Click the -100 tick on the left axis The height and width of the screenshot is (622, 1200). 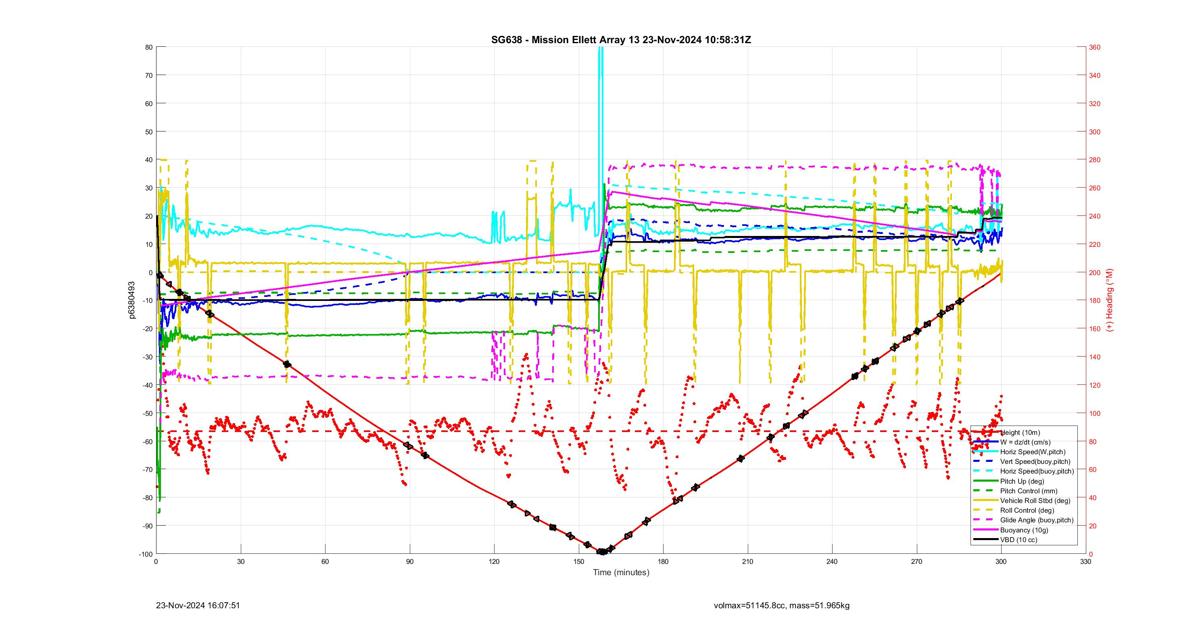144,554
